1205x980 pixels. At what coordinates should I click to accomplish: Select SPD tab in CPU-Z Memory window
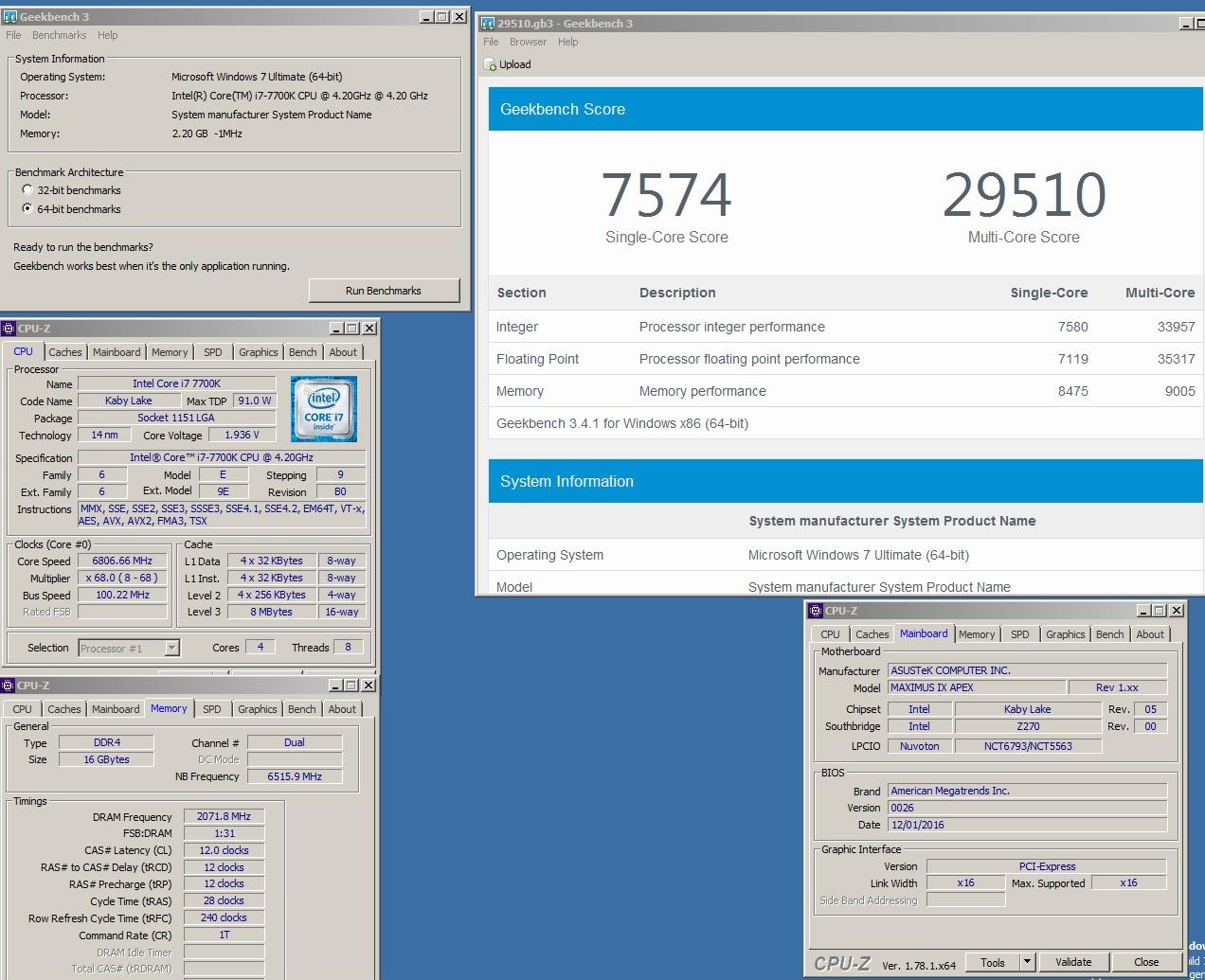[212, 709]
